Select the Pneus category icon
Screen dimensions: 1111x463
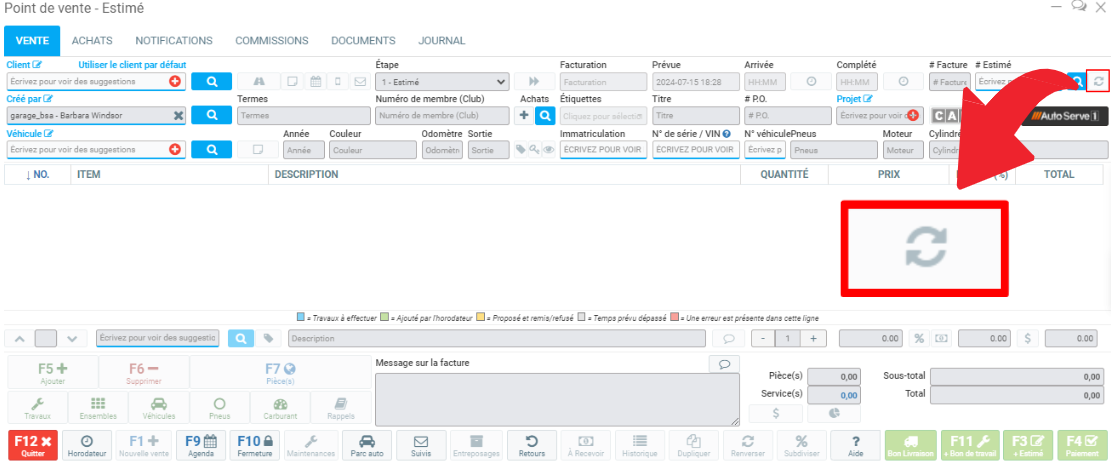tap(220, 408)
